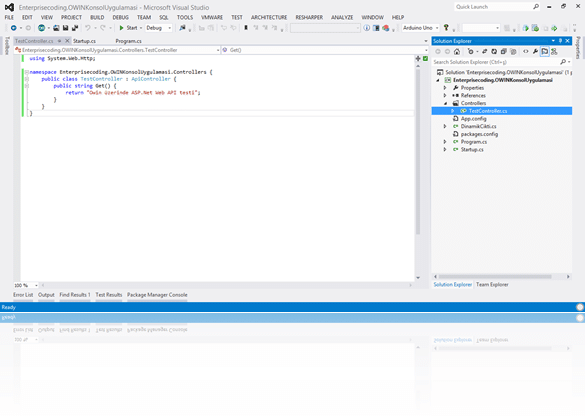Click the Arduino help question mark icon
This screenshot has width=585, height=416.
[446, 28]
